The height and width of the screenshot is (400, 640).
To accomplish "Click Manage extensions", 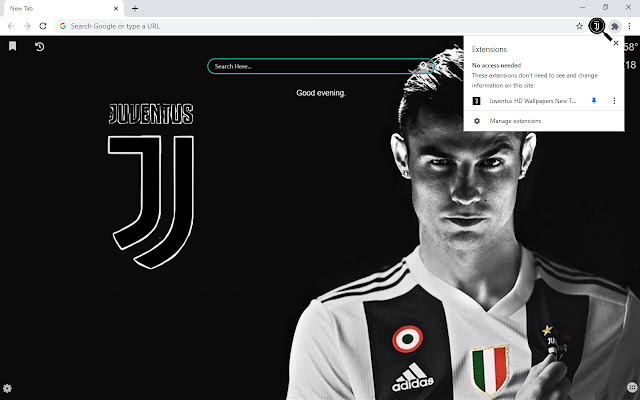I will point(515,121).
